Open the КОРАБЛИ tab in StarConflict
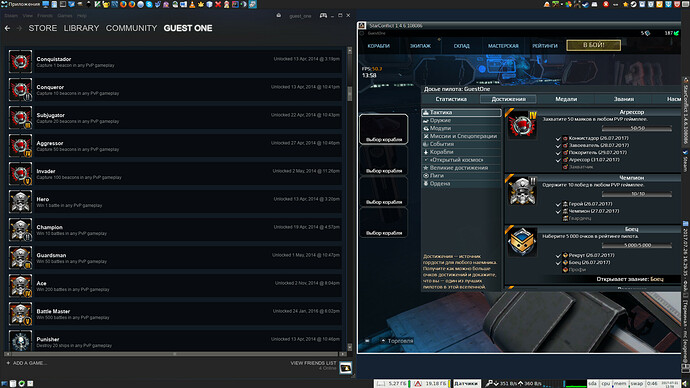 pyautogui.click(x=378, y=46)
